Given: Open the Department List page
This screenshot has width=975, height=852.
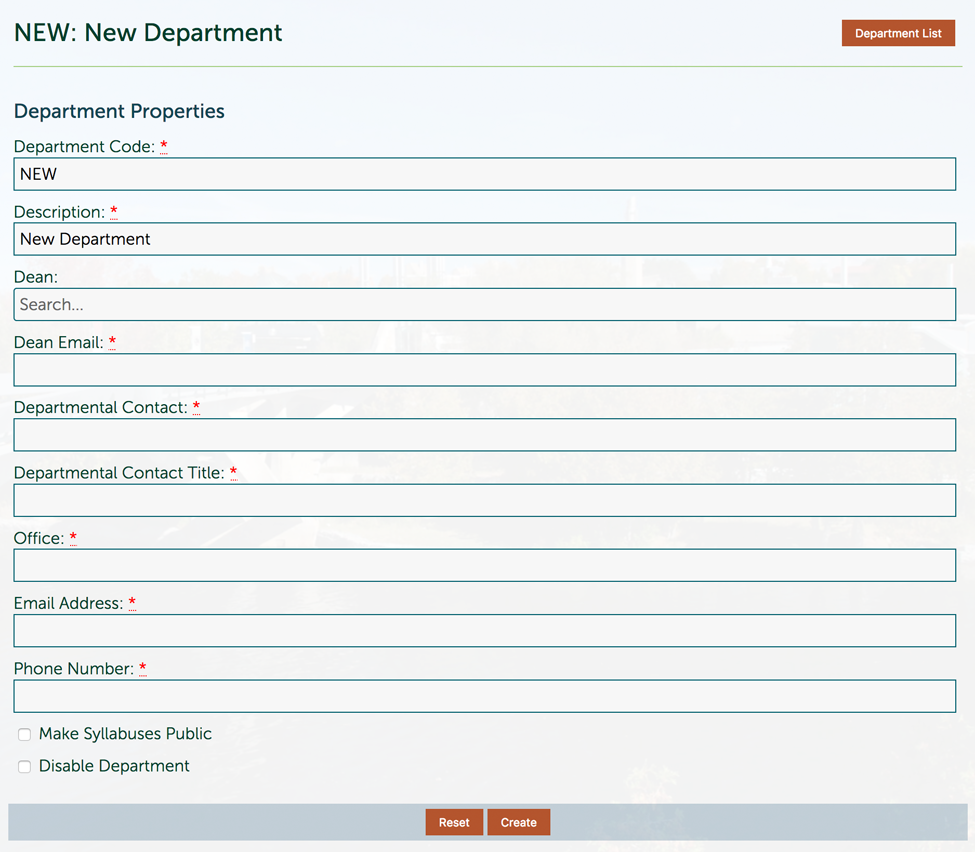Looking at the screenshot, I should click(898, 33).
